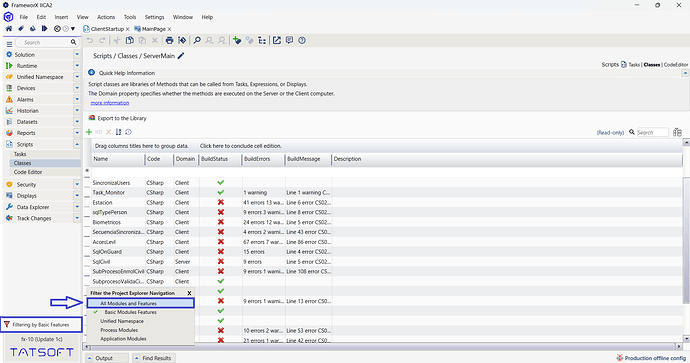Open the Output panel button

(107, 358)
